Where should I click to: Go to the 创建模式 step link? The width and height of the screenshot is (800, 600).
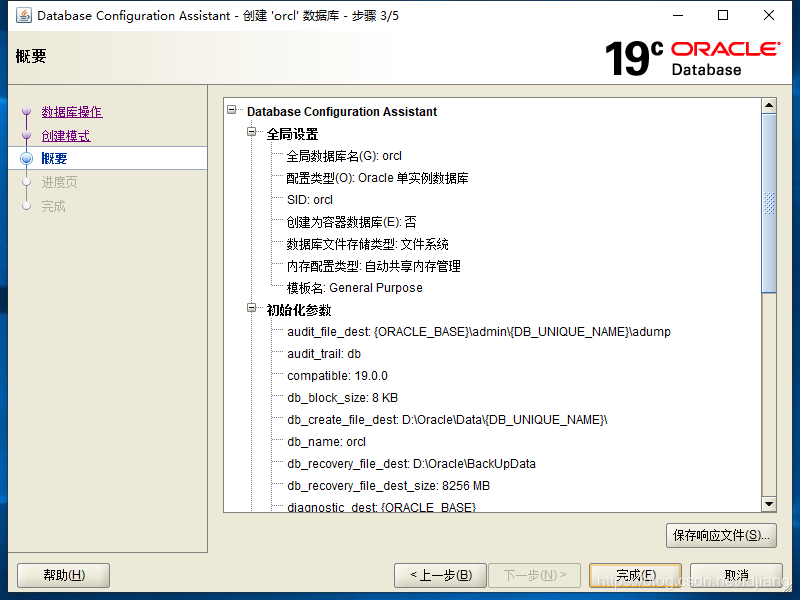pyautogui.click(x=66, y=136)
